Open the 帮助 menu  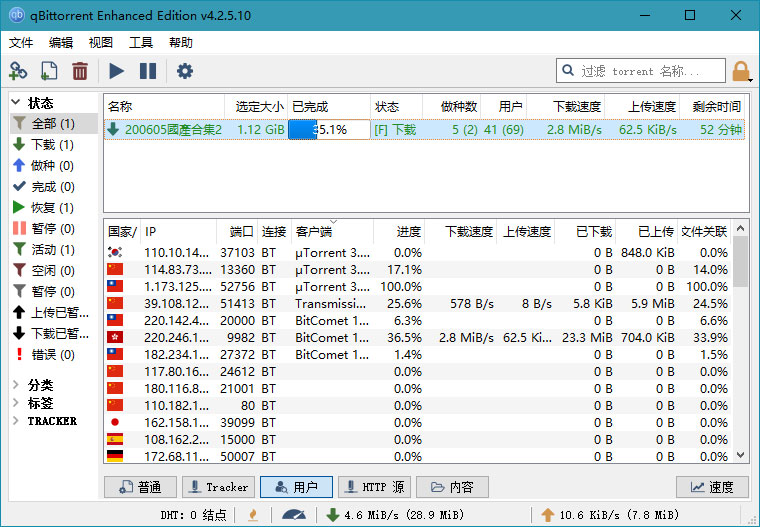point(181,43)
